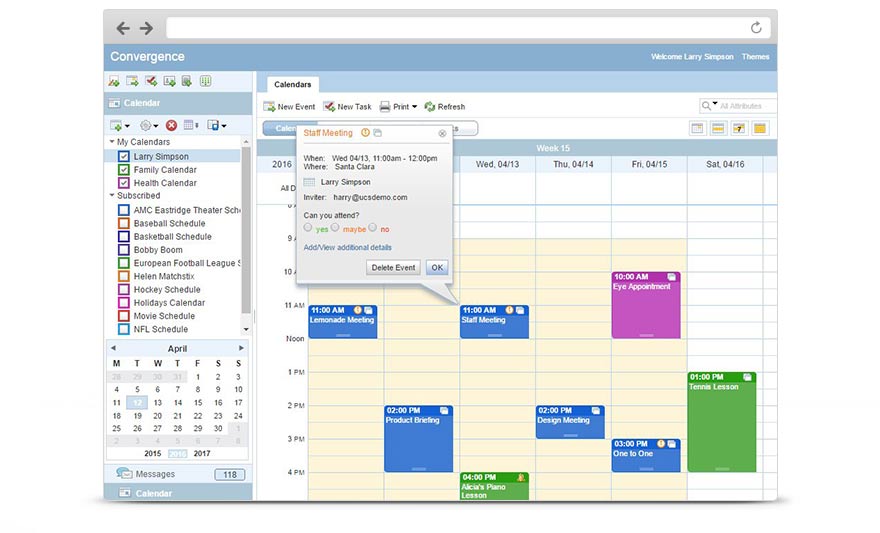Click the Tennis Lesson event
This screenshot has width=880, height=533.
point(722,422)
